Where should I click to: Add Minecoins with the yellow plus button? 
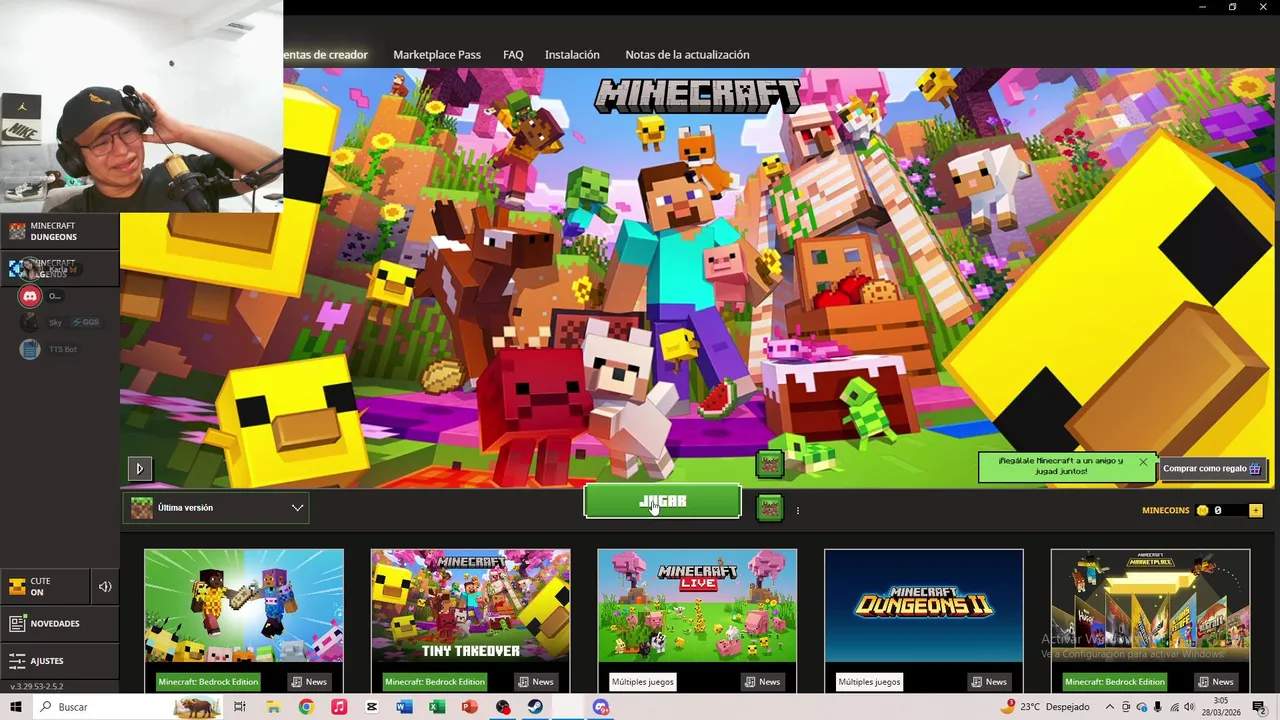point(1256,510)
